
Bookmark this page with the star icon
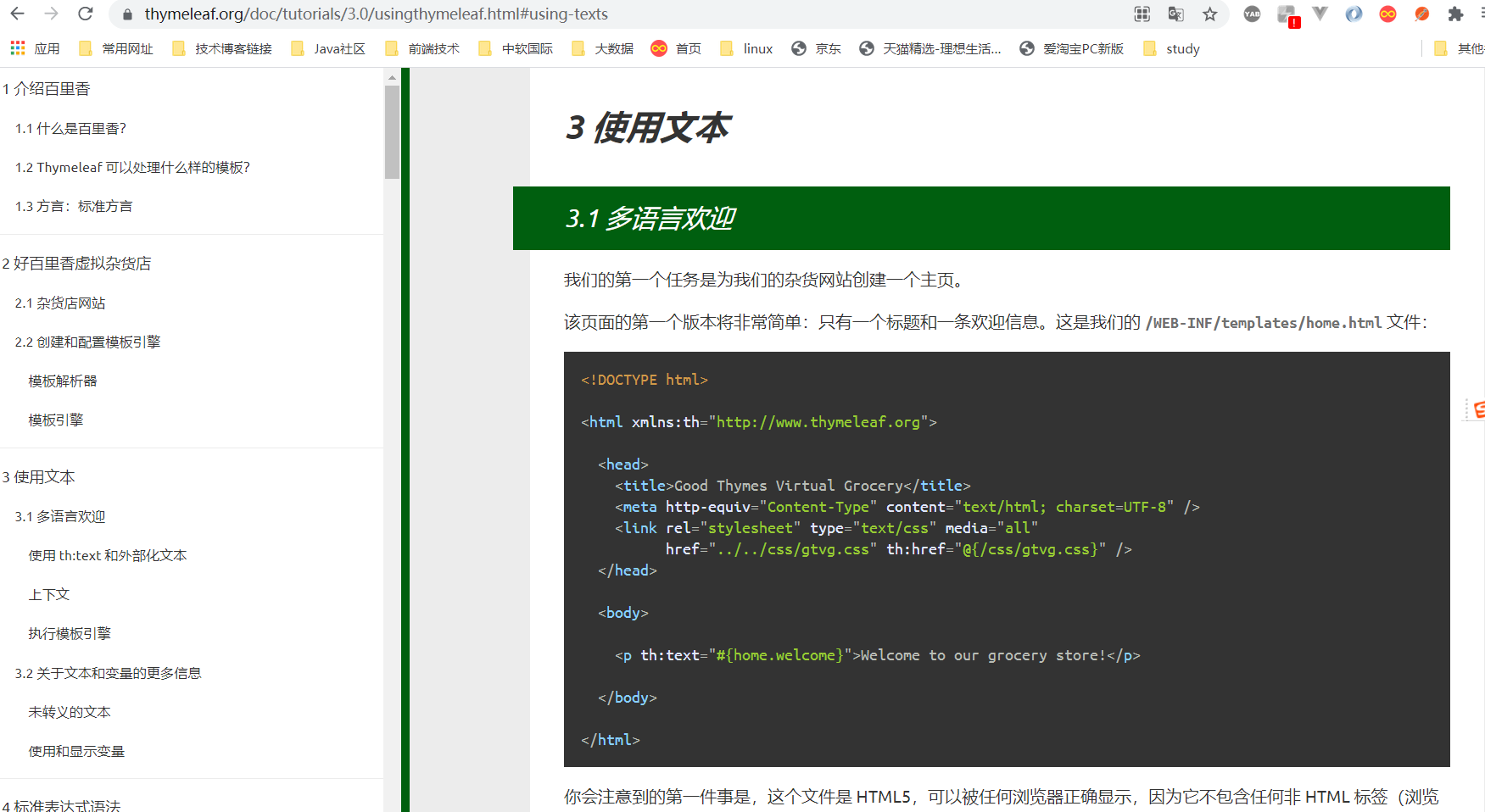point(1210,14)
